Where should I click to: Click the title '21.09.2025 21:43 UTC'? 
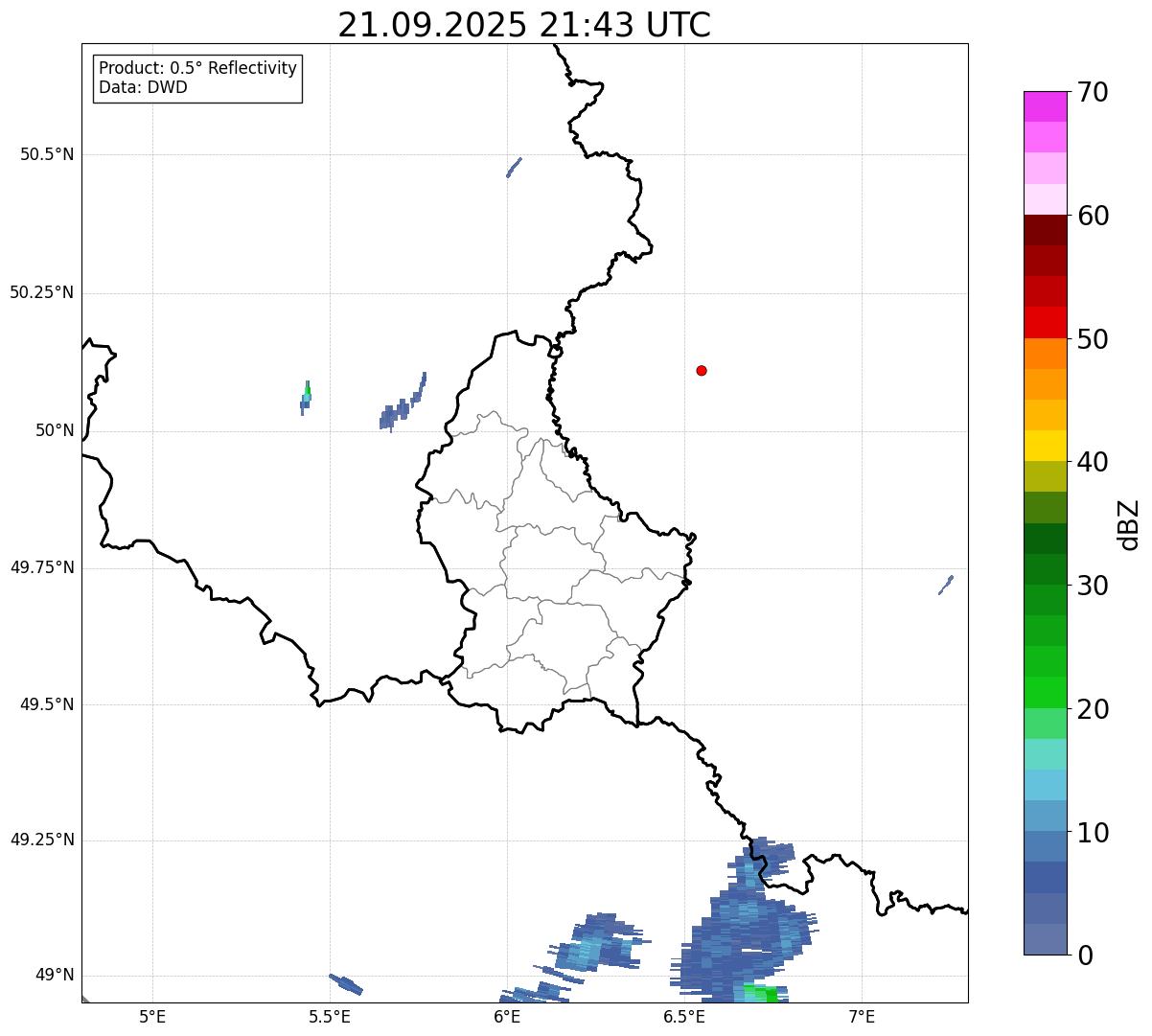point(524,25)
